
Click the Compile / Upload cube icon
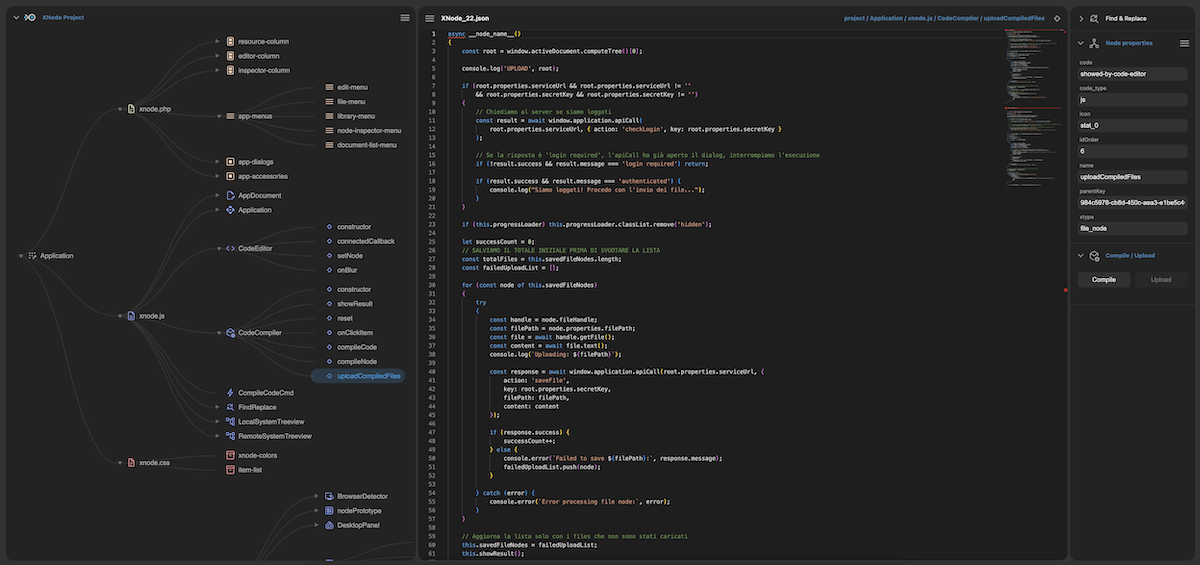[1094, 255]
